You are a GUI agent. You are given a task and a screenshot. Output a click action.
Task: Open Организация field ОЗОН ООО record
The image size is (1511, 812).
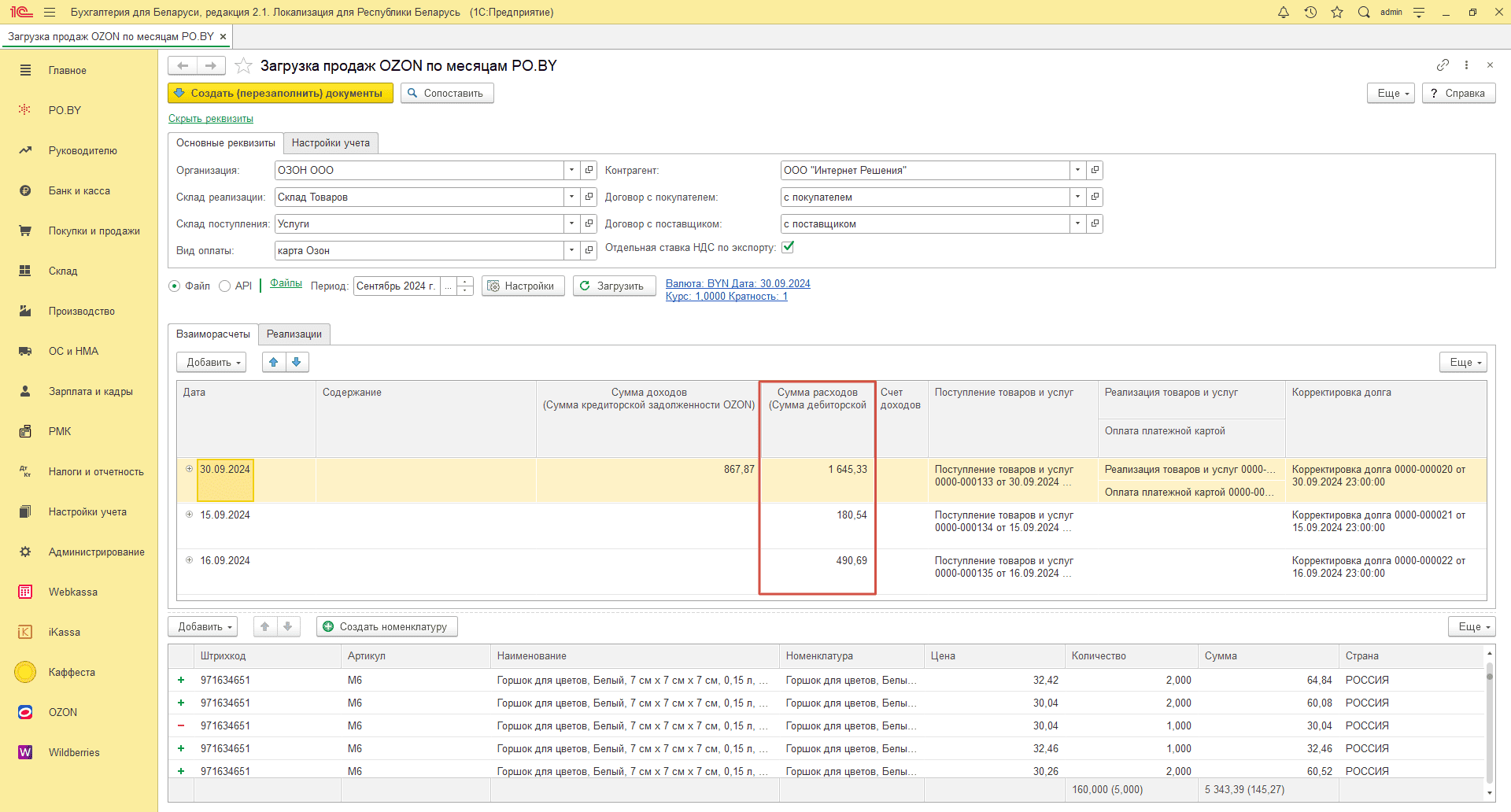coord(589,170)
